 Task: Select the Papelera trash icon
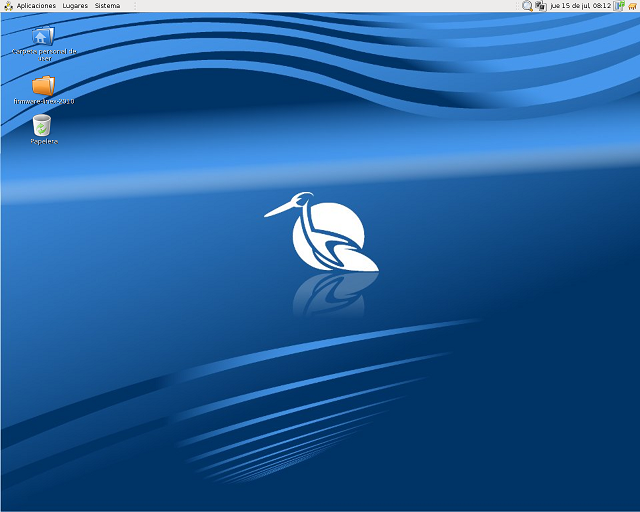pyautogui.click(x=42, y=125)
